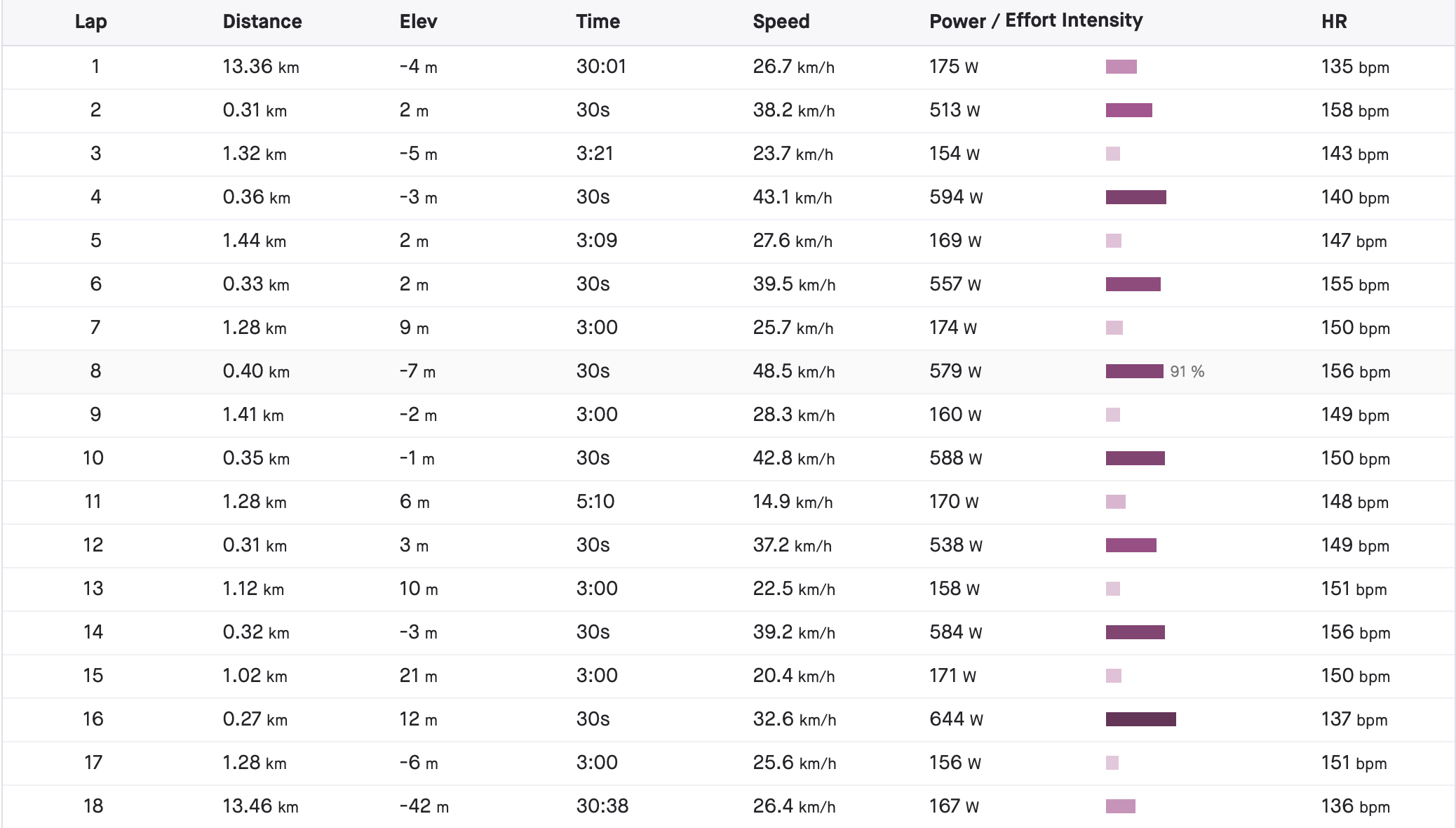Image resolution: width=1456 pixels, height=828 pixels.
Task: Select the intensity bar for lap 1
Action: [1121, 67]
